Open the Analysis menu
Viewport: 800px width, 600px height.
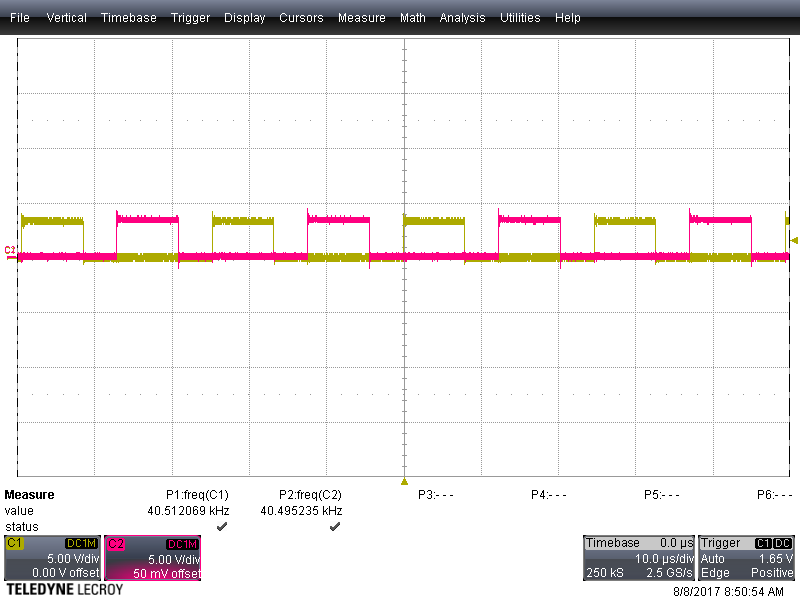click(x=462, y=18)
